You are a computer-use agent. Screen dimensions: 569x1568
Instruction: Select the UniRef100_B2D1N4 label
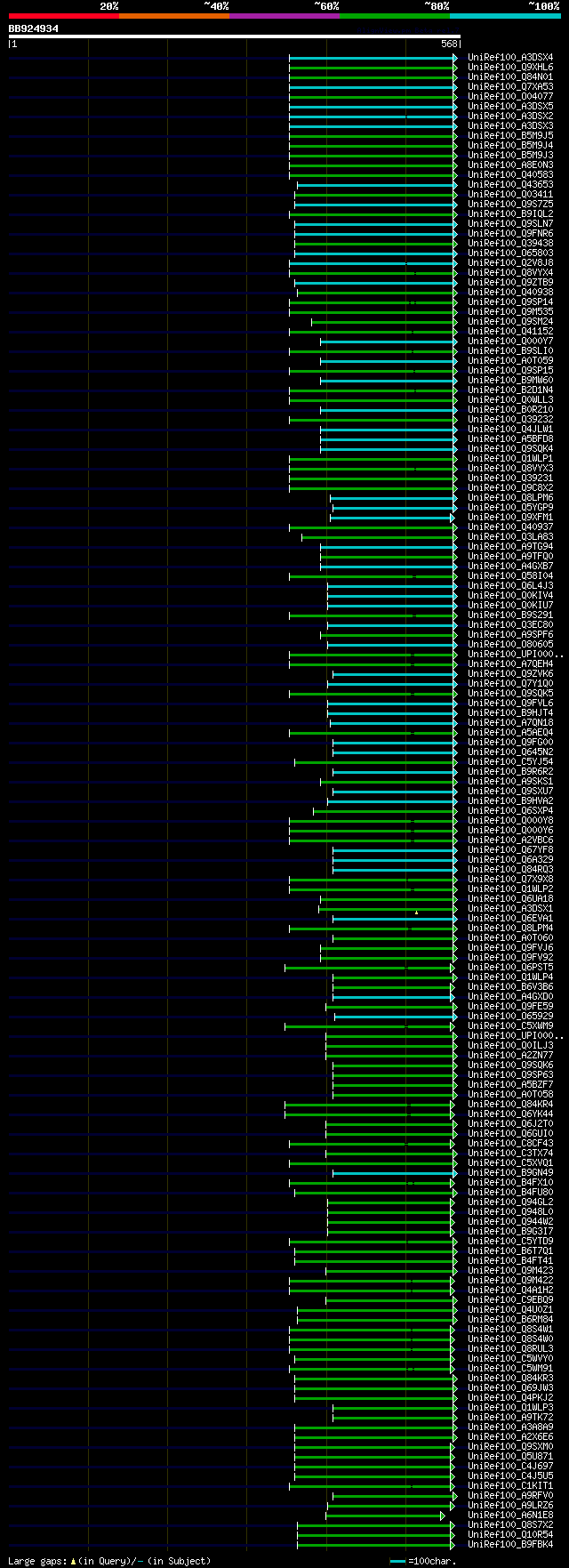[x=510, y=390]
